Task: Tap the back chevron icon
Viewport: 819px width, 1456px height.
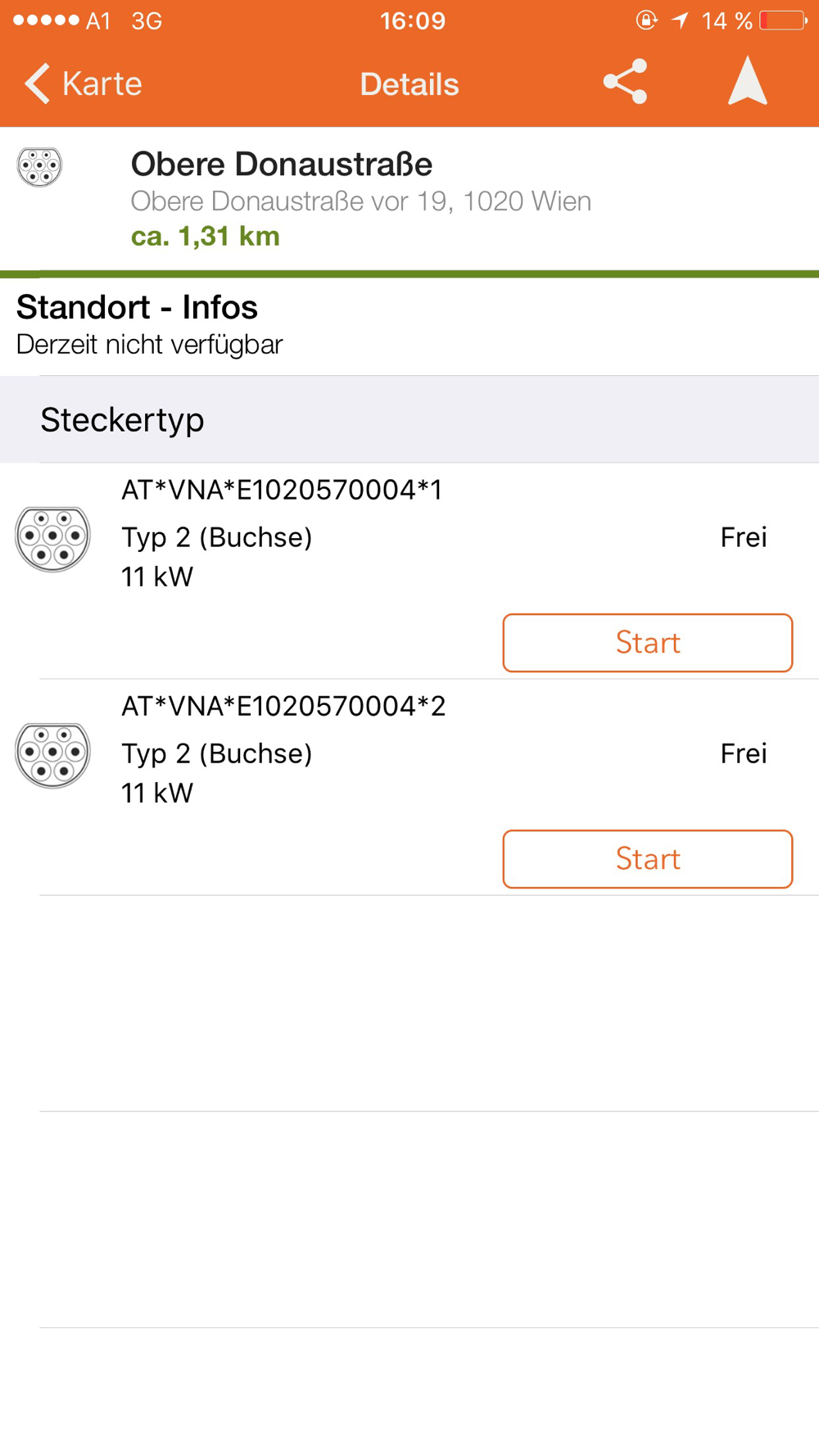Action: point(37,84)
